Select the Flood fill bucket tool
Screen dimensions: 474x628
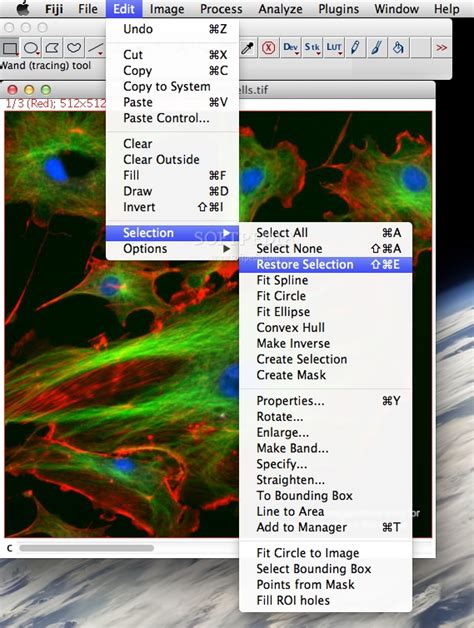(x=398, y=48)
